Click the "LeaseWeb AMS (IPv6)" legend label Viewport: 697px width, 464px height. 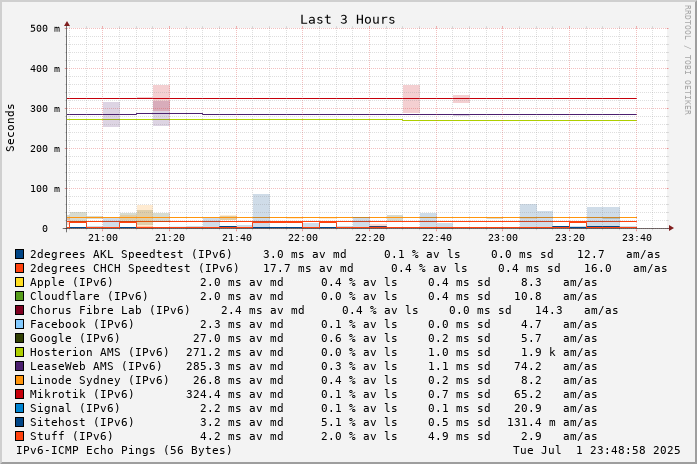(x=96, y=366)
